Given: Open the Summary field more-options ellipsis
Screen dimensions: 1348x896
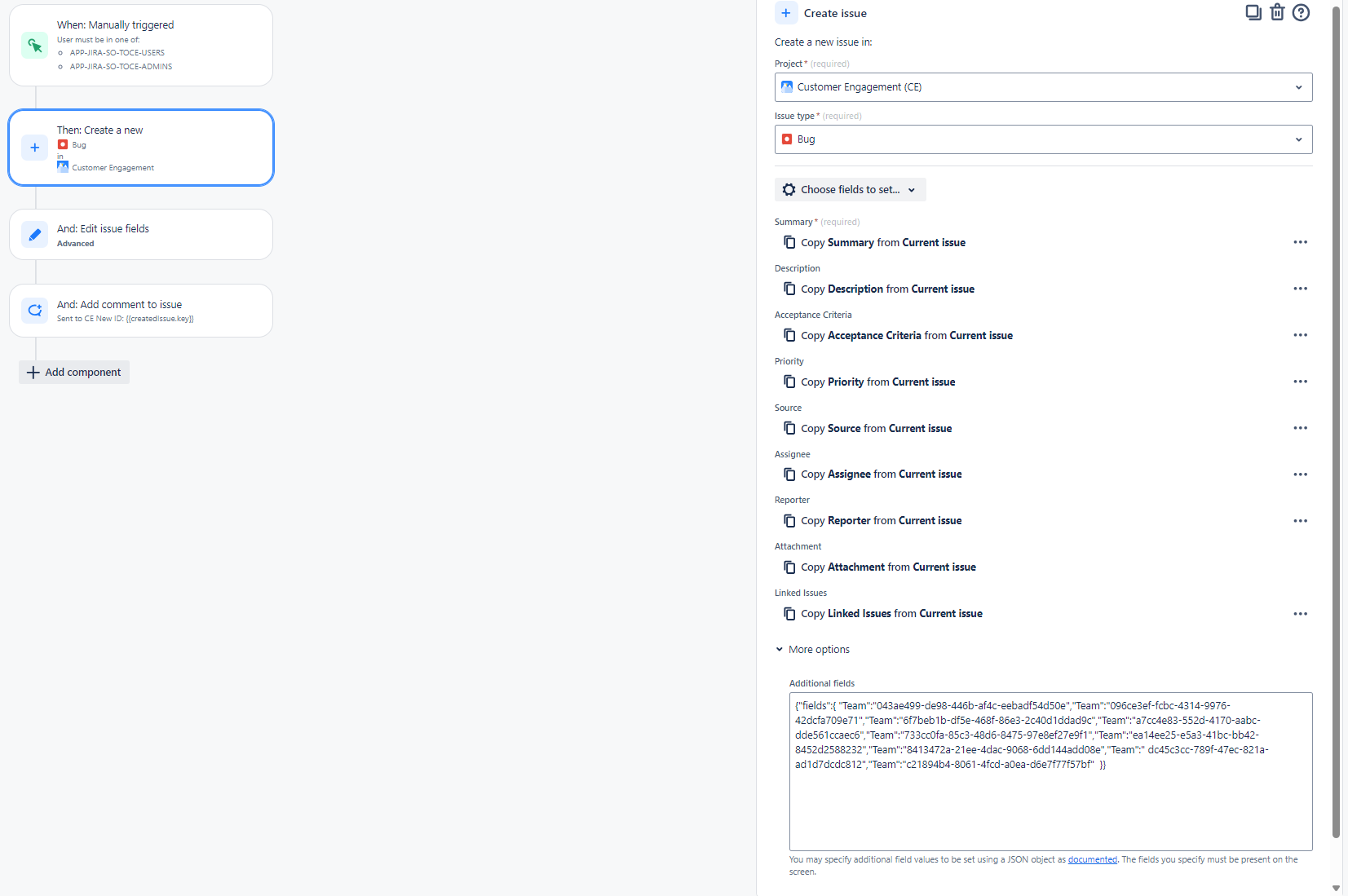Looking at the screenshot, I should tap(1300, 242).
